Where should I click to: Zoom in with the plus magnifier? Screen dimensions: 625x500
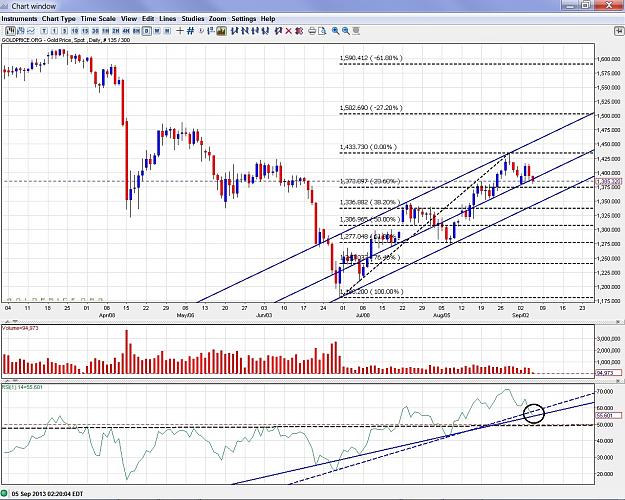pos(336,31)
